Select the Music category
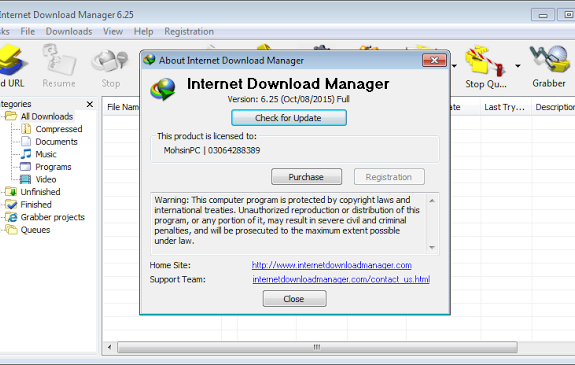Image resolution: width=575 pixels, height=365 pixels. click(46, 154)
